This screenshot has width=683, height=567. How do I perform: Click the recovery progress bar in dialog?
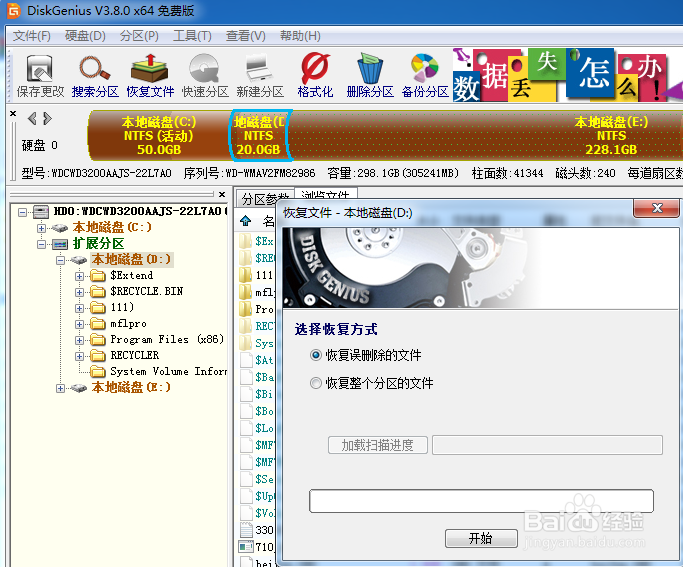pyautogui.click(x=481, y=501)
